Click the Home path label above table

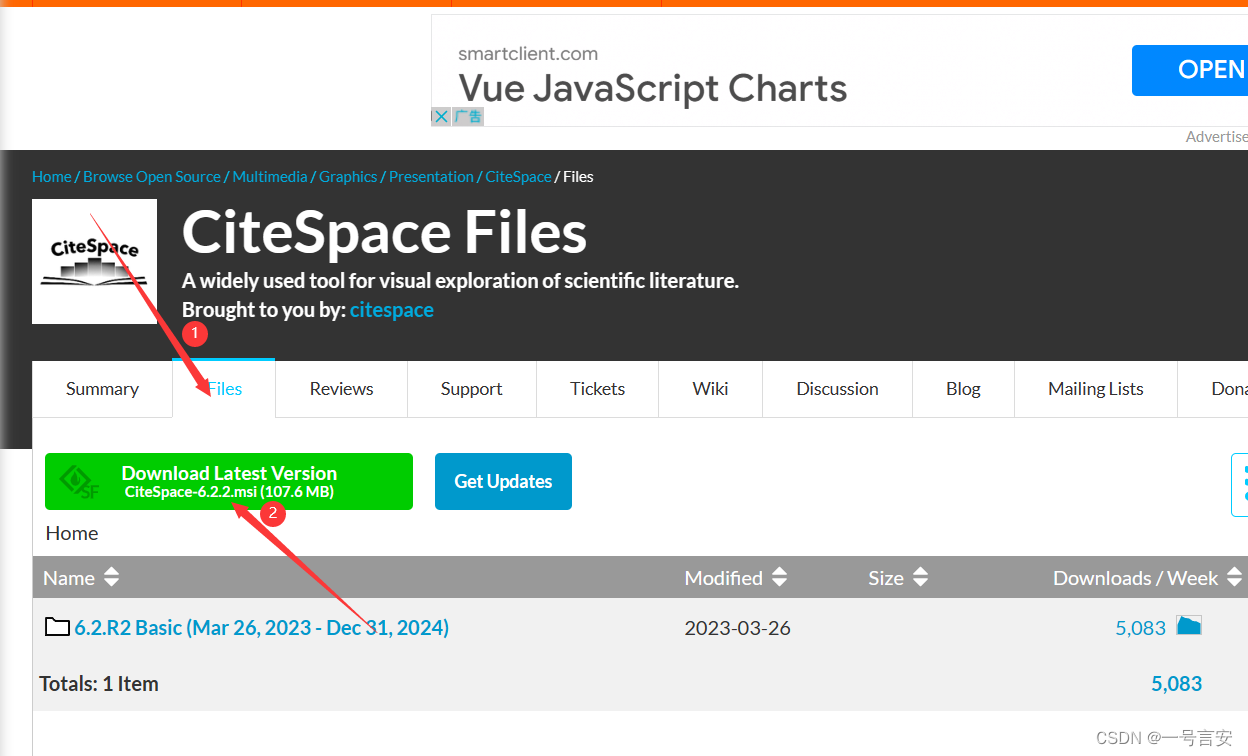(72, 533)
